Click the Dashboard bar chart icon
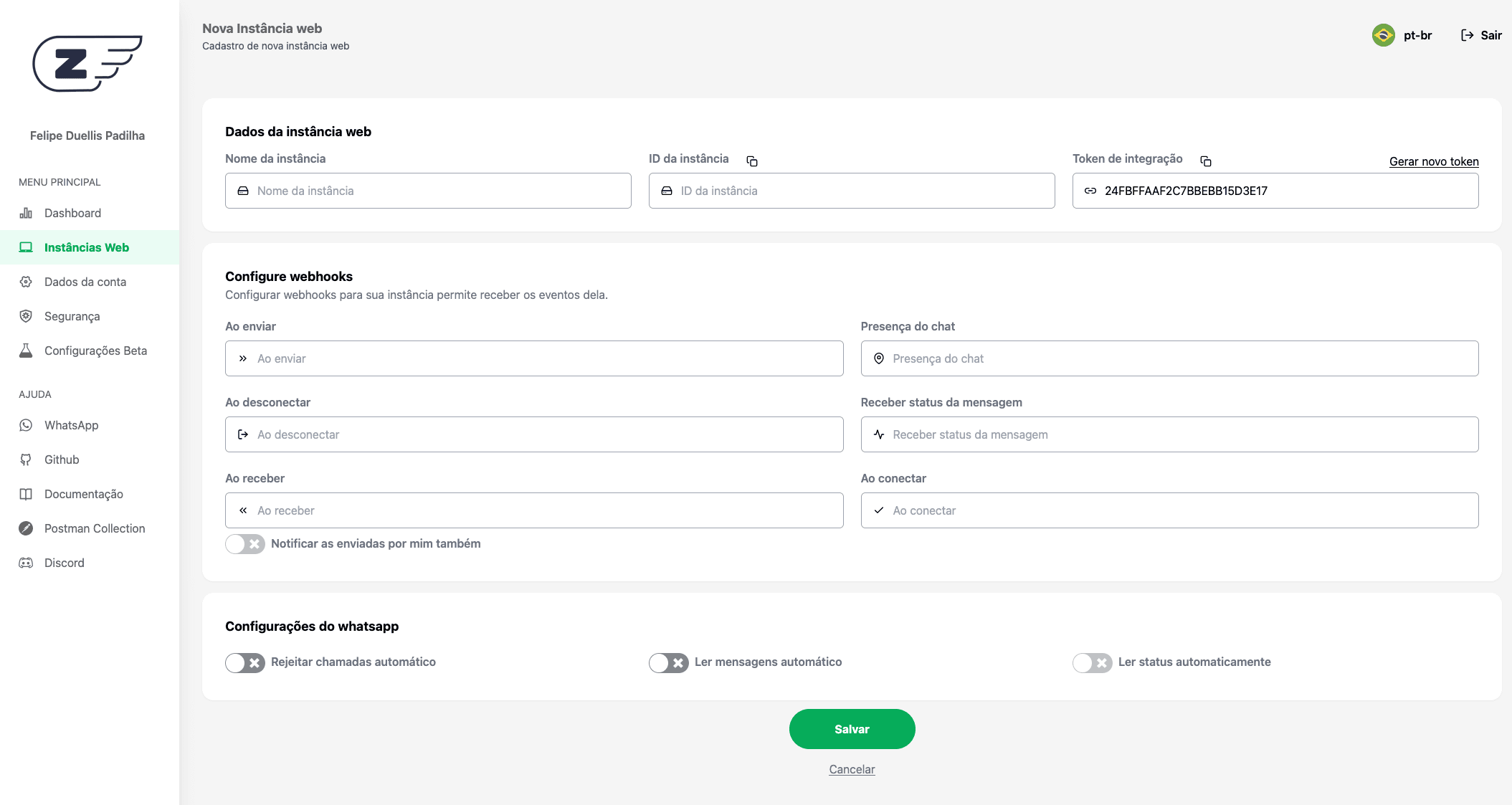 (x=26, y=213)
